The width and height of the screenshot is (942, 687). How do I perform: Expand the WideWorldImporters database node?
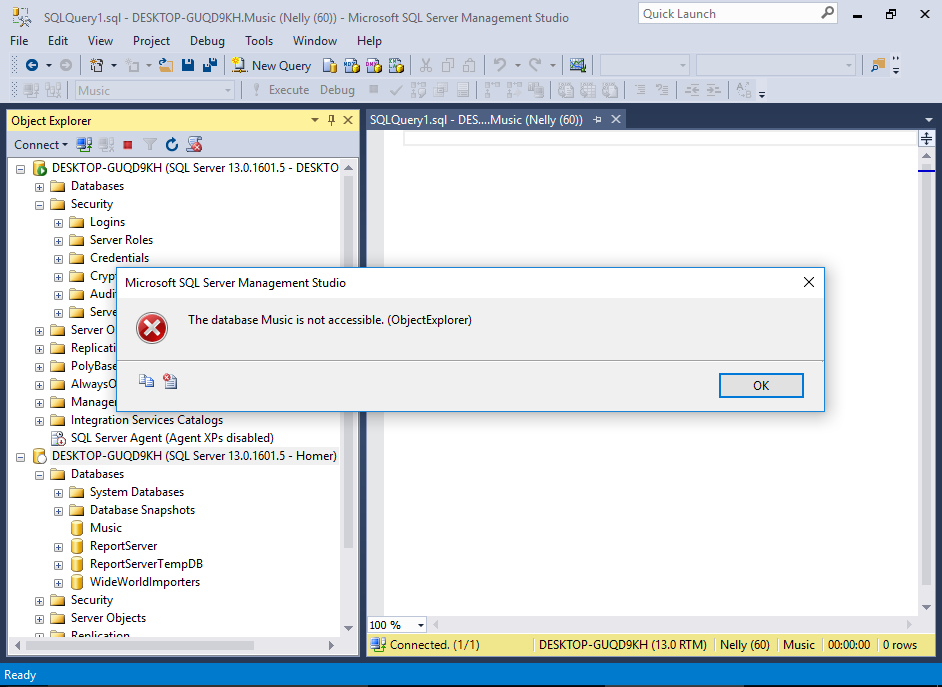pos(59,582)
